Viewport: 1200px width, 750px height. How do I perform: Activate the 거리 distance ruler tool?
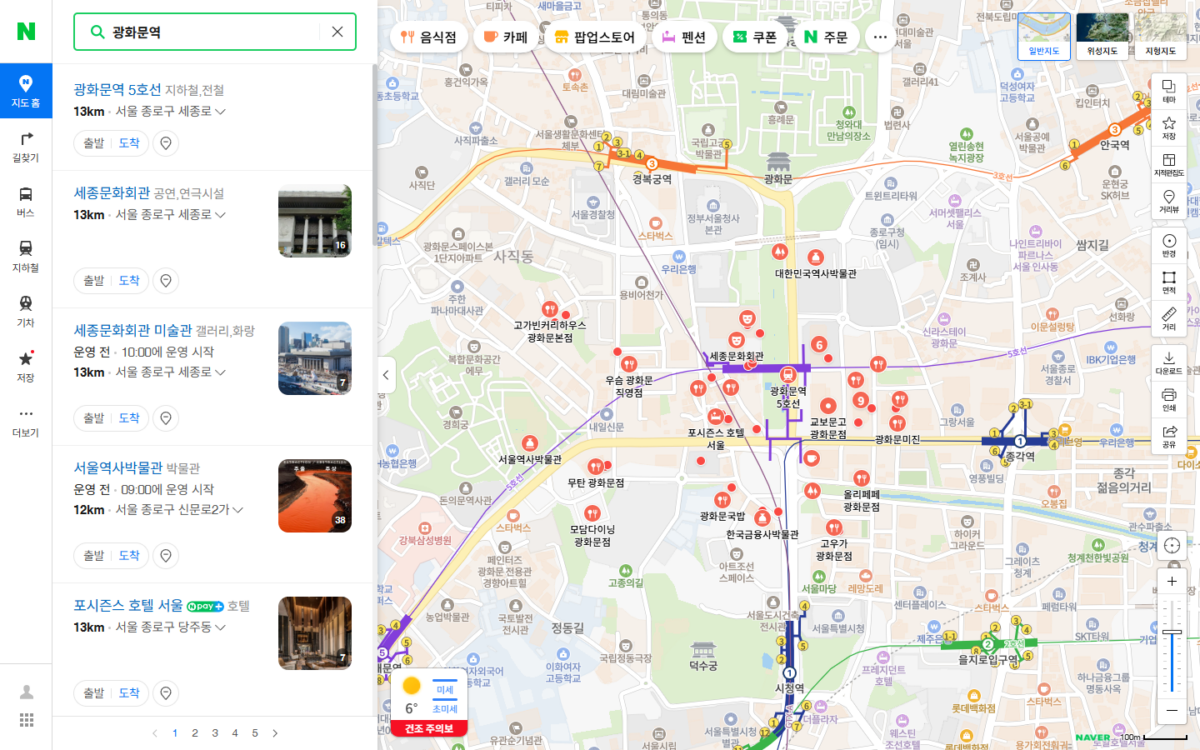[x=1169, y=318]
